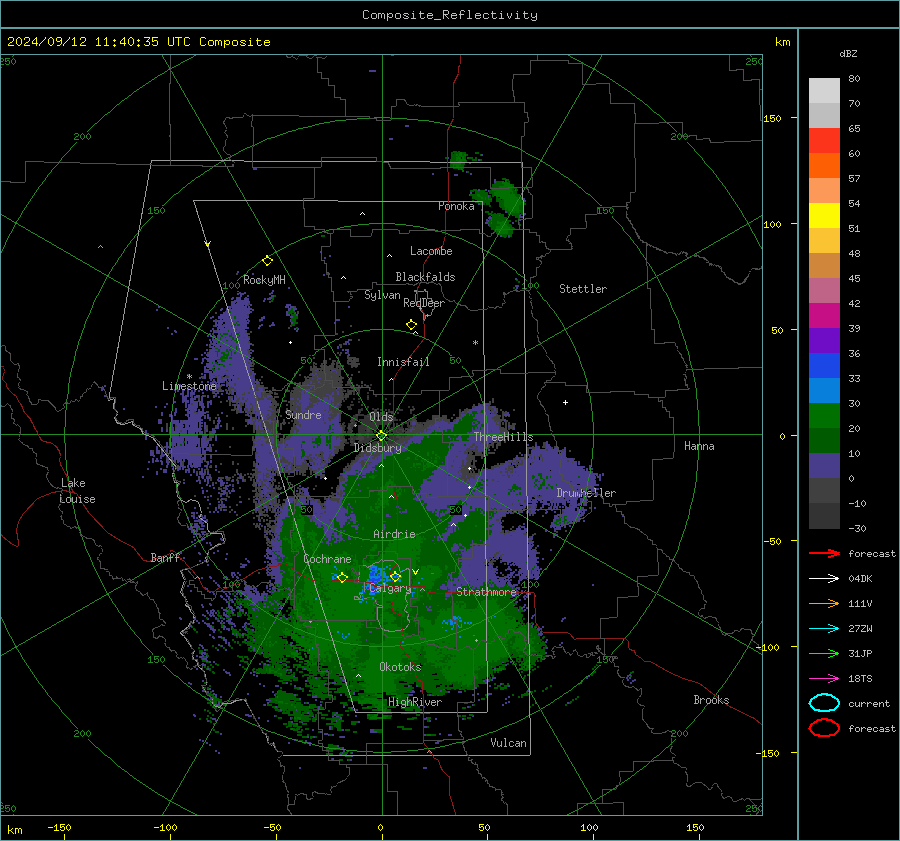Click the Stettler city label
This screenshot has height=841, width=900.
(583, 289)
